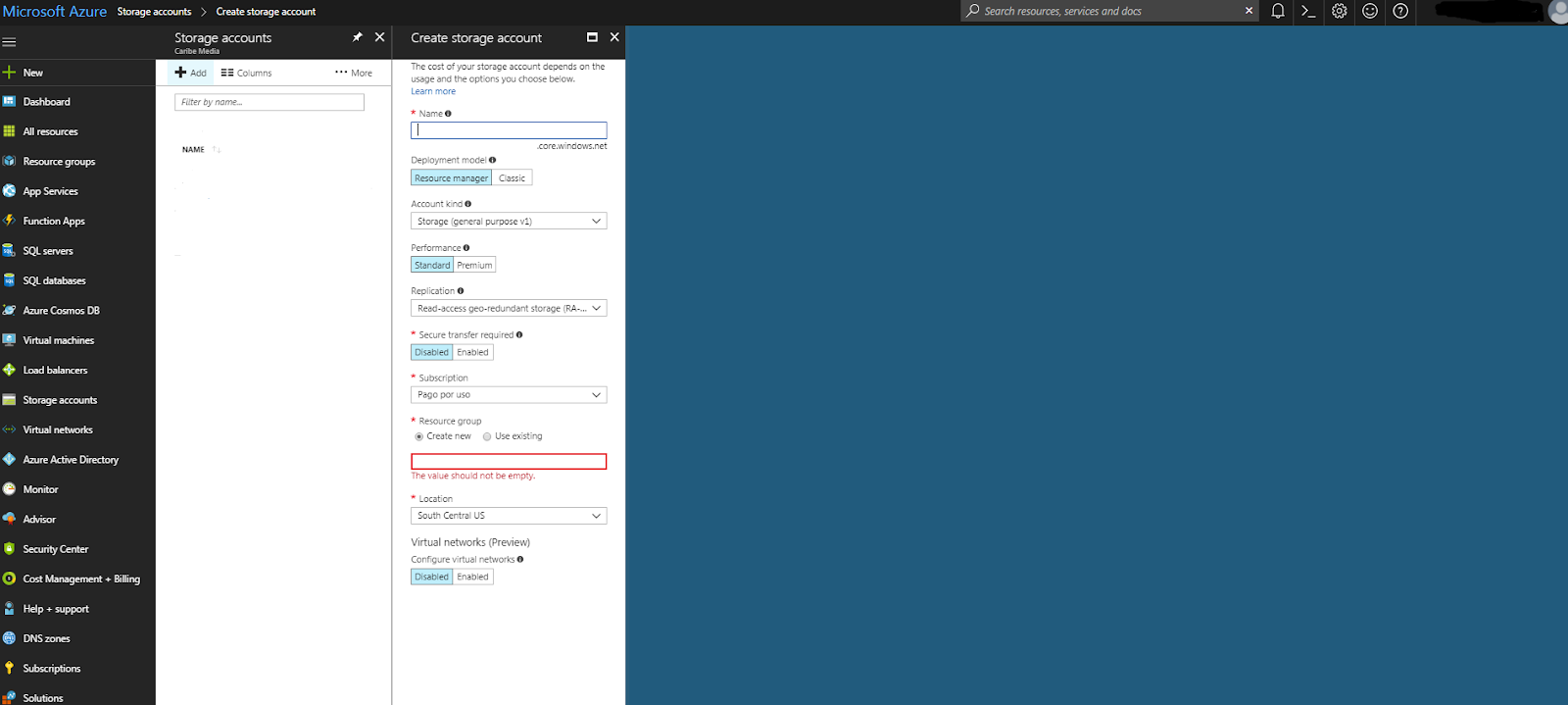Open Help + support in the sidebar
The height and width of the screenshot is (705, 1568).
point(56,609)
